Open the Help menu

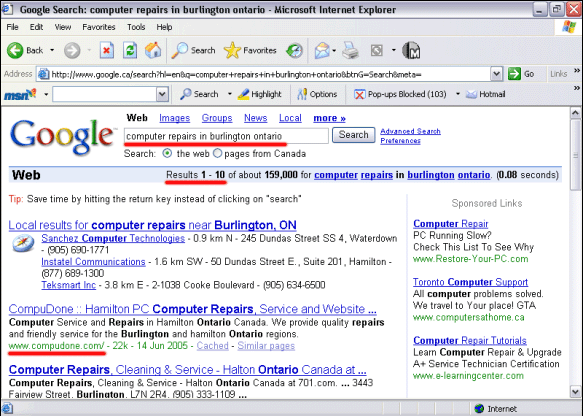[x=164, y=27]
